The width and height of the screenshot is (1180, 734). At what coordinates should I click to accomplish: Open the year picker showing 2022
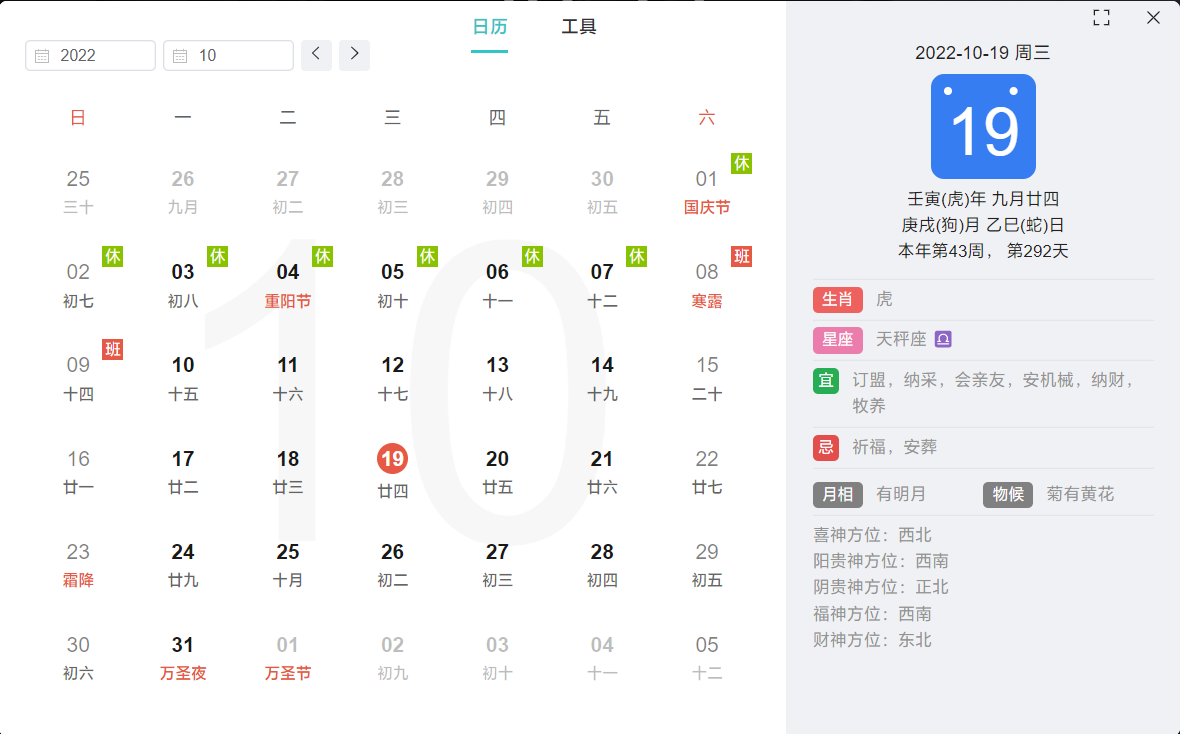click(x=90, y=56)
